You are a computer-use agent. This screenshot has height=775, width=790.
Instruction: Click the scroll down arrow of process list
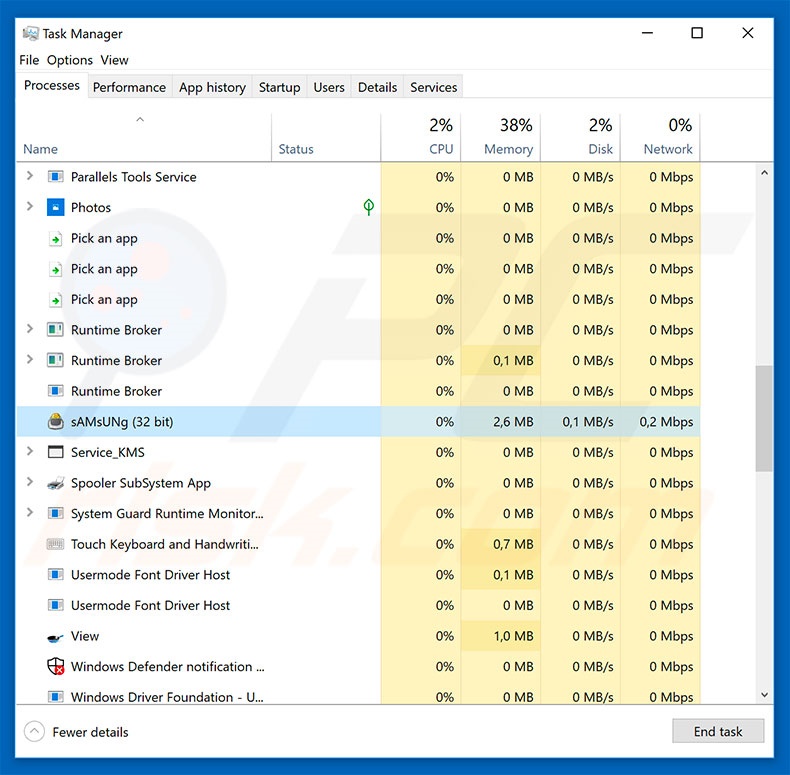(764, 695)
